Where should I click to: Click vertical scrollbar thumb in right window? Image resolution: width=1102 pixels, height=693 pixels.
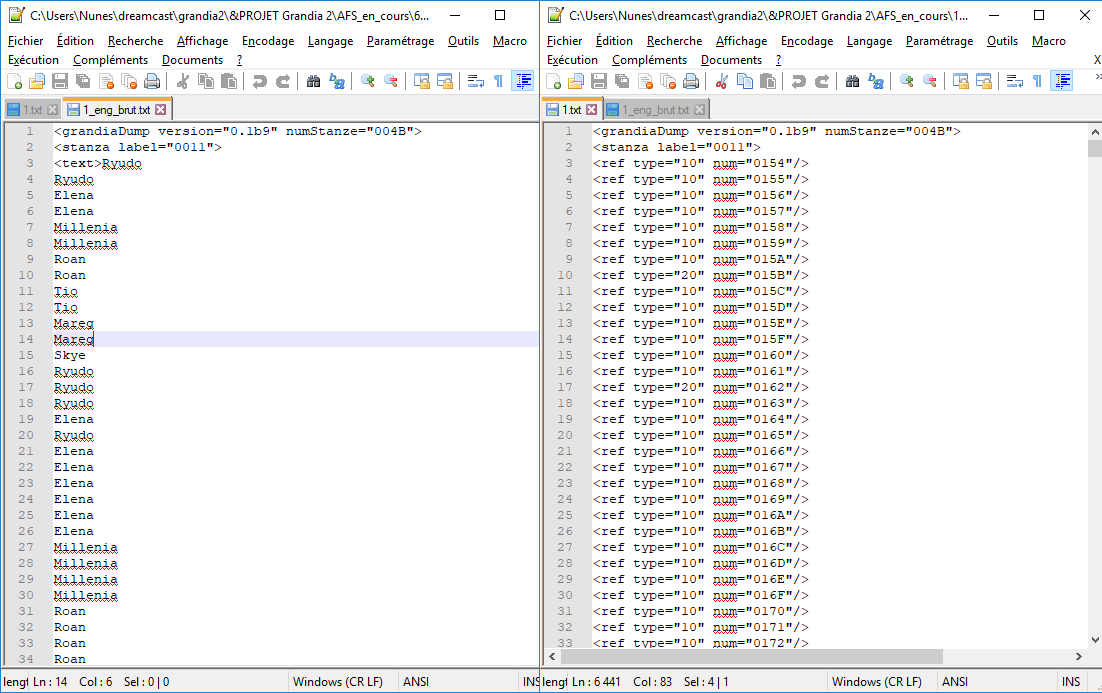click(x=1095, y=148)
